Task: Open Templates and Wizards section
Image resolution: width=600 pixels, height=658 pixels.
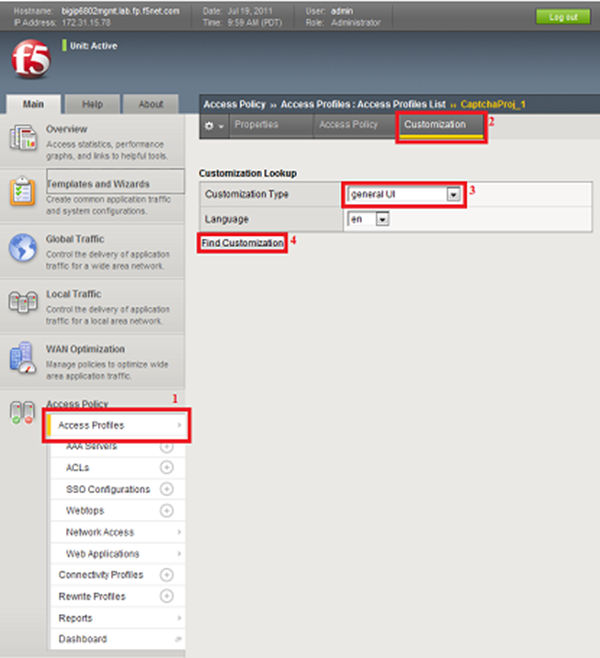Action: click(x=98, y=184)
